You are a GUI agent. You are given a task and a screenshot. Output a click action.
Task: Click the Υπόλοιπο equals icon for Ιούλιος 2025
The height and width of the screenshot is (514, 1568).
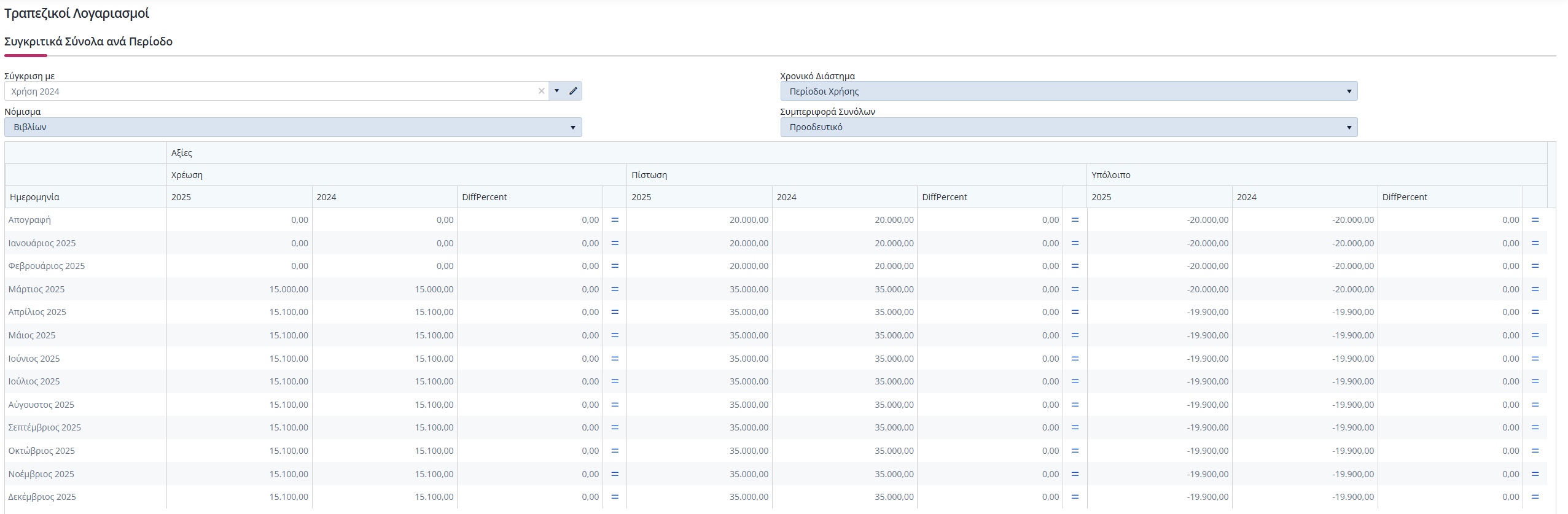[x=1535, y=381]
